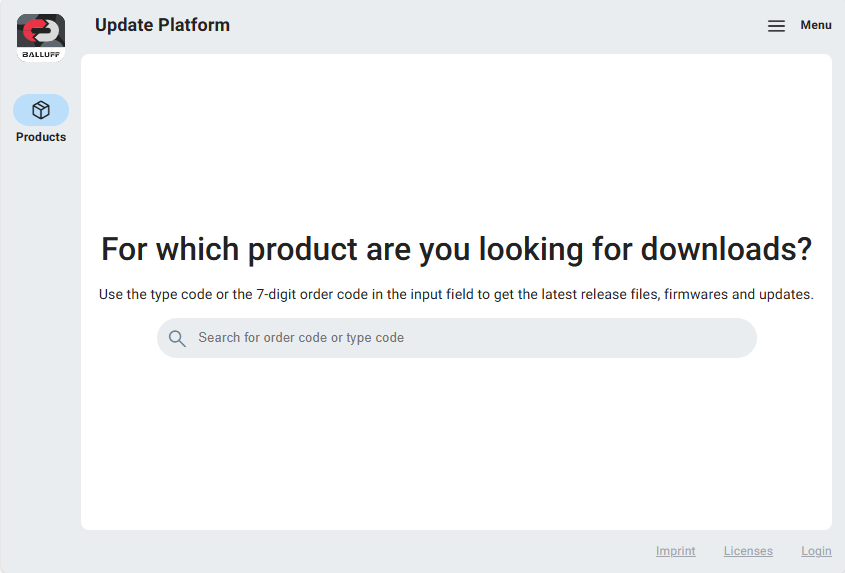Select the Products sidebar label
The width and height of the screenshot is (845, 573).
(41, 137)
